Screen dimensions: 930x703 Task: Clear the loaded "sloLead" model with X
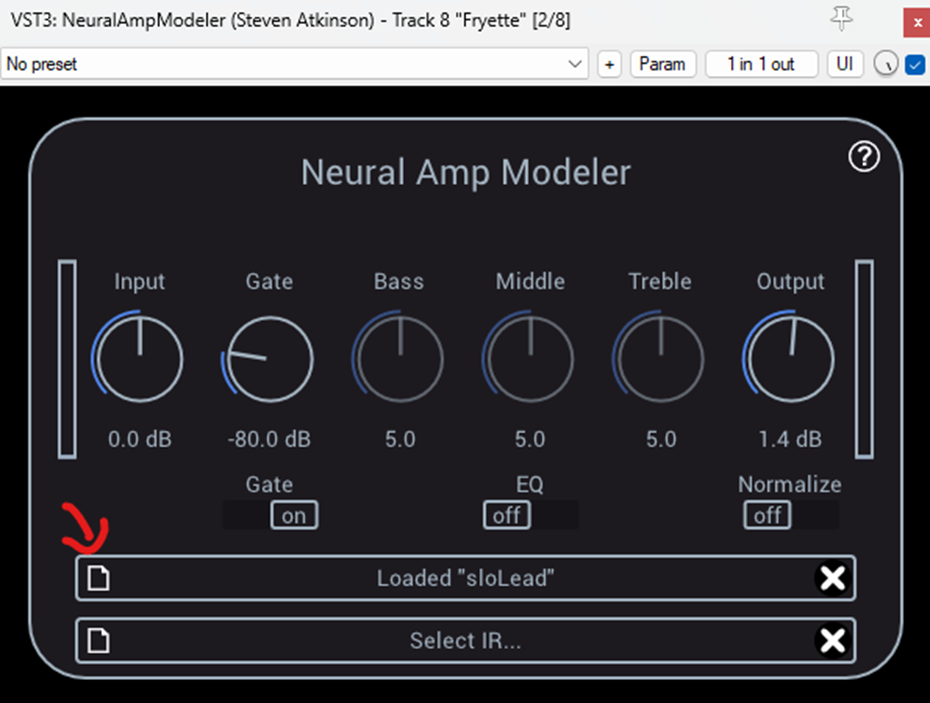[x=833, y=578]
